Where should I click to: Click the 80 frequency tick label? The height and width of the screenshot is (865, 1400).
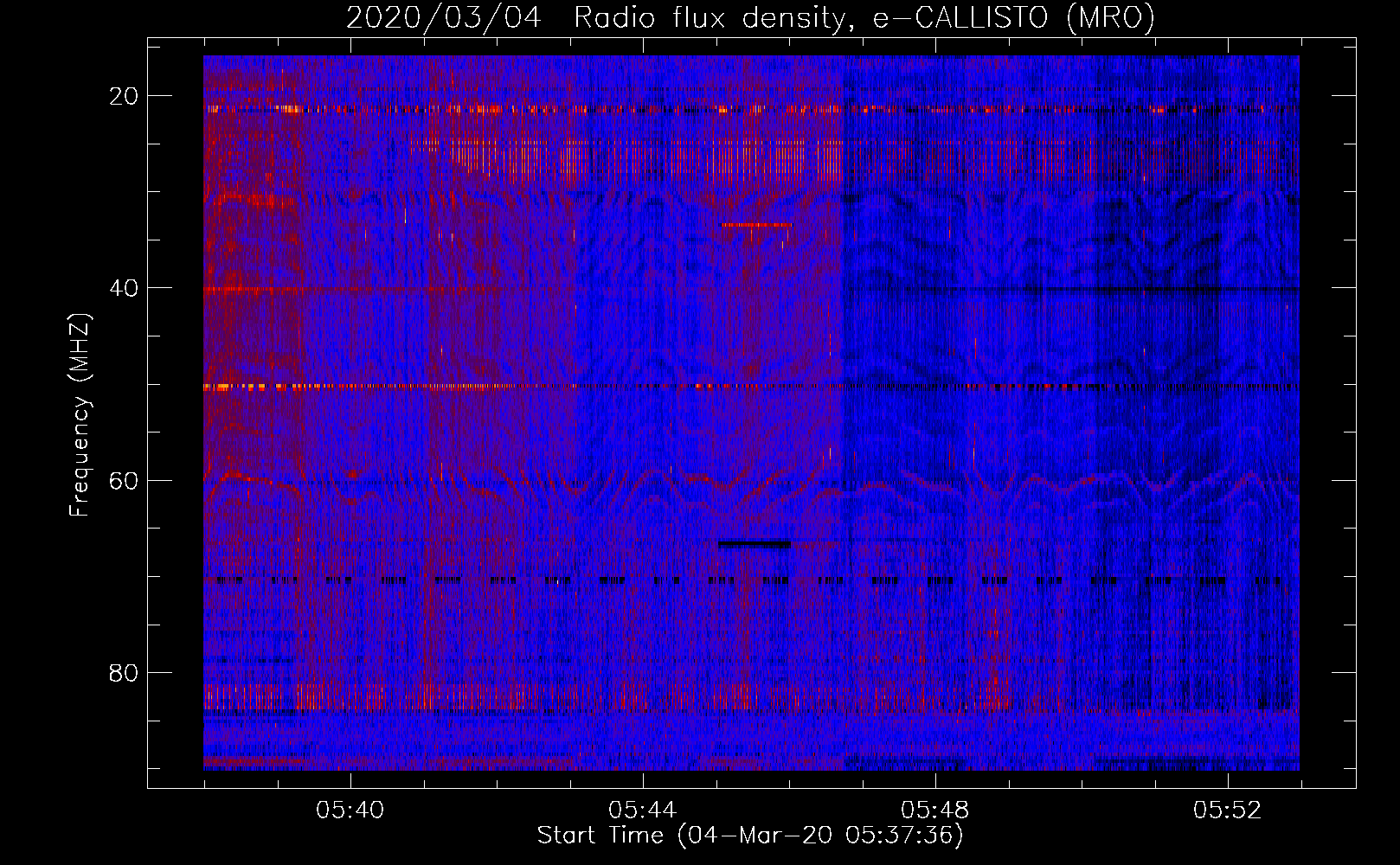tap(125, 672)
